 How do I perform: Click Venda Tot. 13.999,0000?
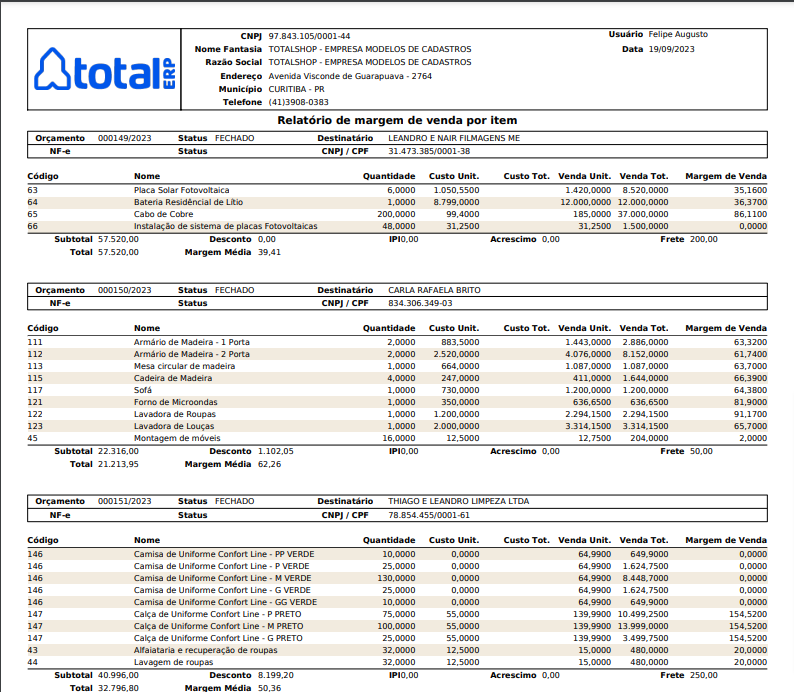pos(643,627)
